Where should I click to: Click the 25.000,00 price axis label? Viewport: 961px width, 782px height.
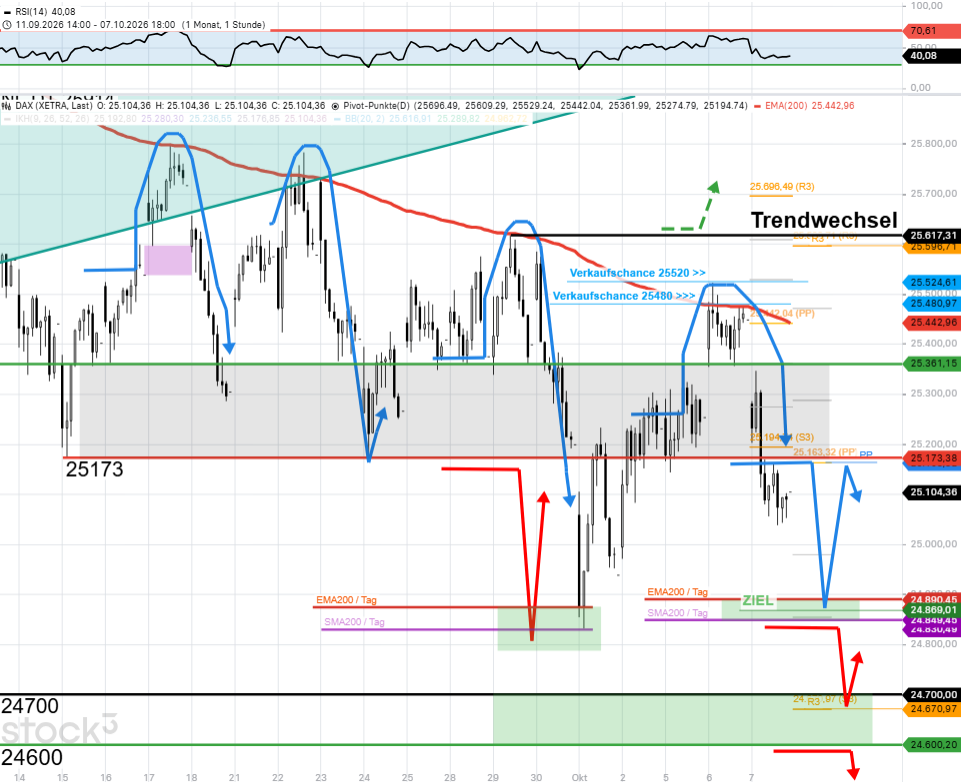click(933, 544)
